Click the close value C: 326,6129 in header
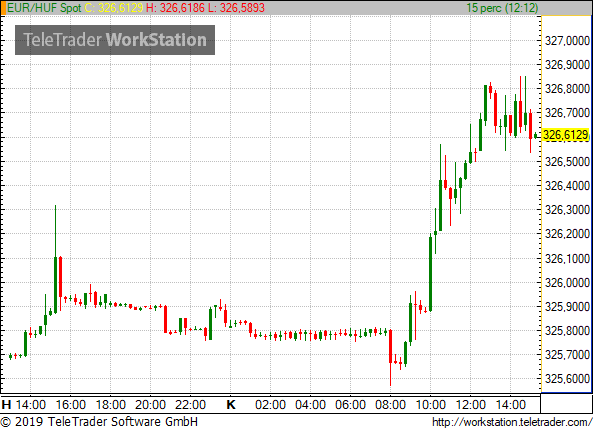The width and height of the screenshot is (593, 431). point(114,8)
